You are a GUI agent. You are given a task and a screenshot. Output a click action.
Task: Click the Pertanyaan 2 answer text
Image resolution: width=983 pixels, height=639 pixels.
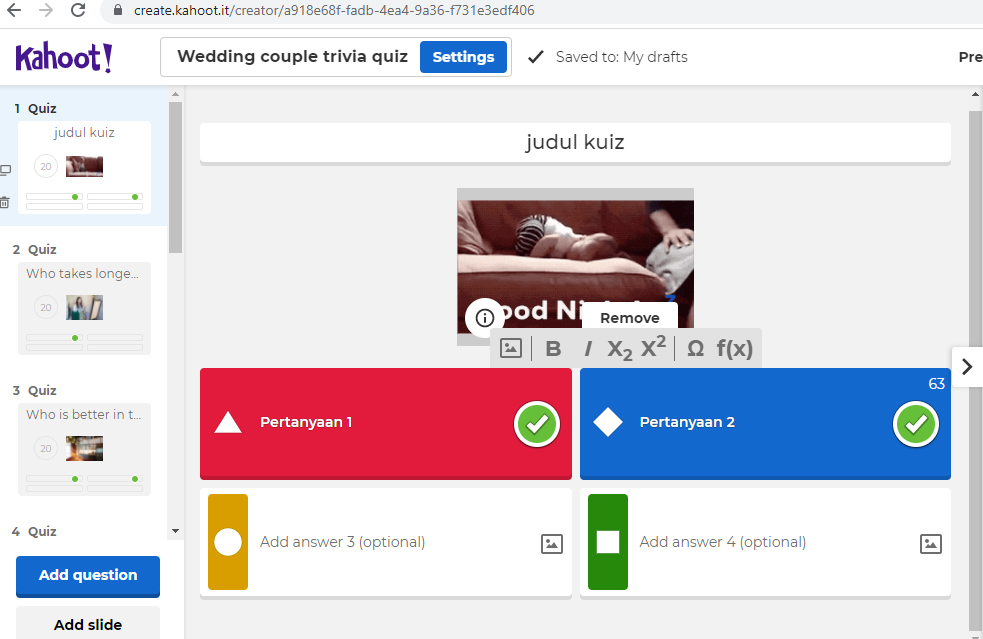(x=687, y=422)
